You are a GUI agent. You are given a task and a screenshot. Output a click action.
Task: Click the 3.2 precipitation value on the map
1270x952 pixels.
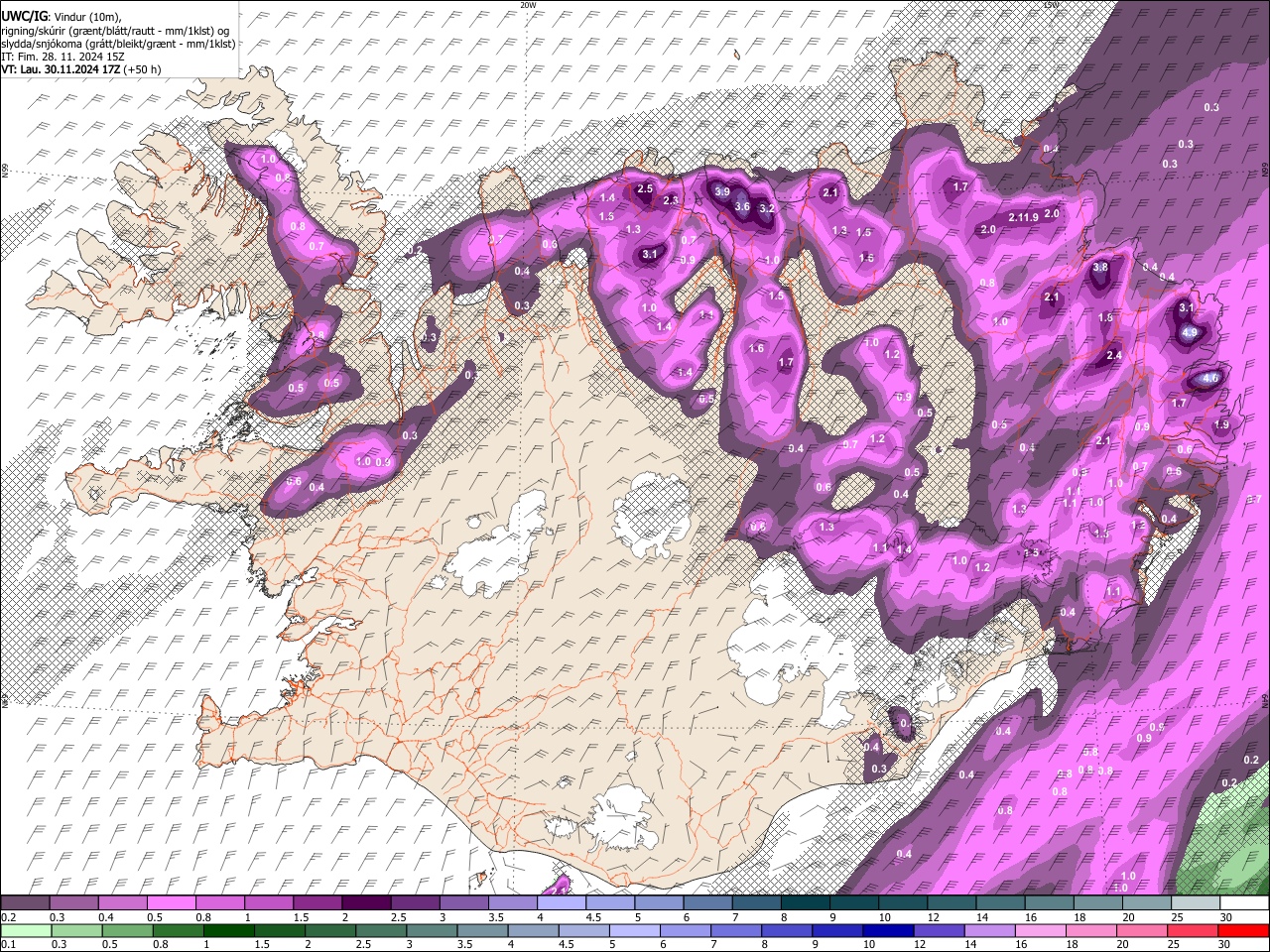click(x=767, y=209)
